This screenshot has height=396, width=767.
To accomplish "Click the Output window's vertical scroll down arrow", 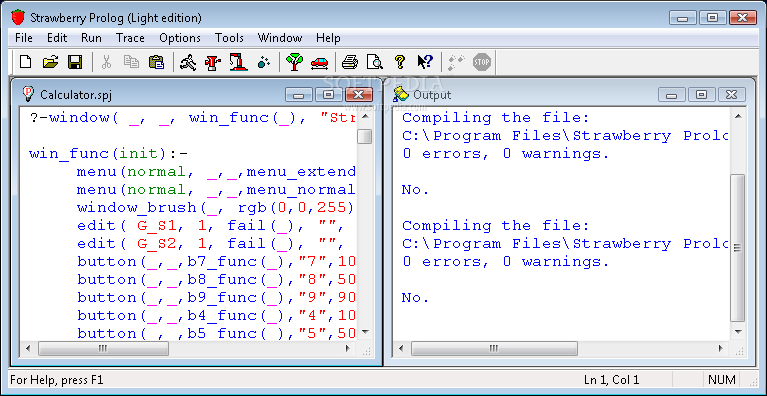I will coord(738,332).
